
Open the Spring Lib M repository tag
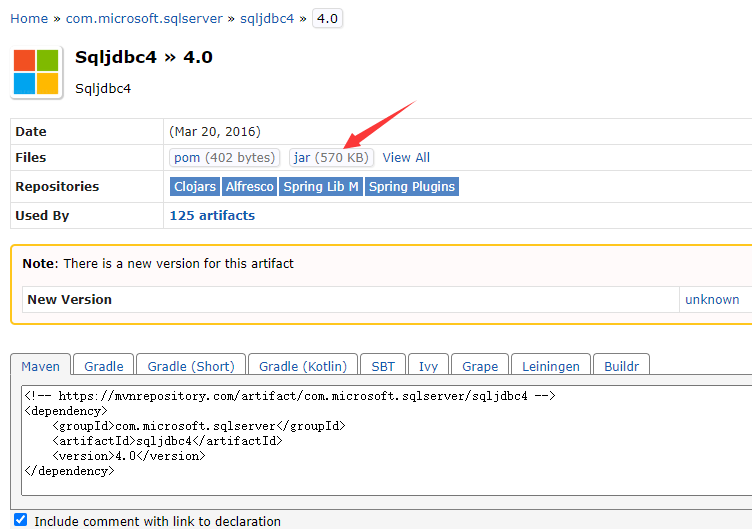tap(320, 186)
